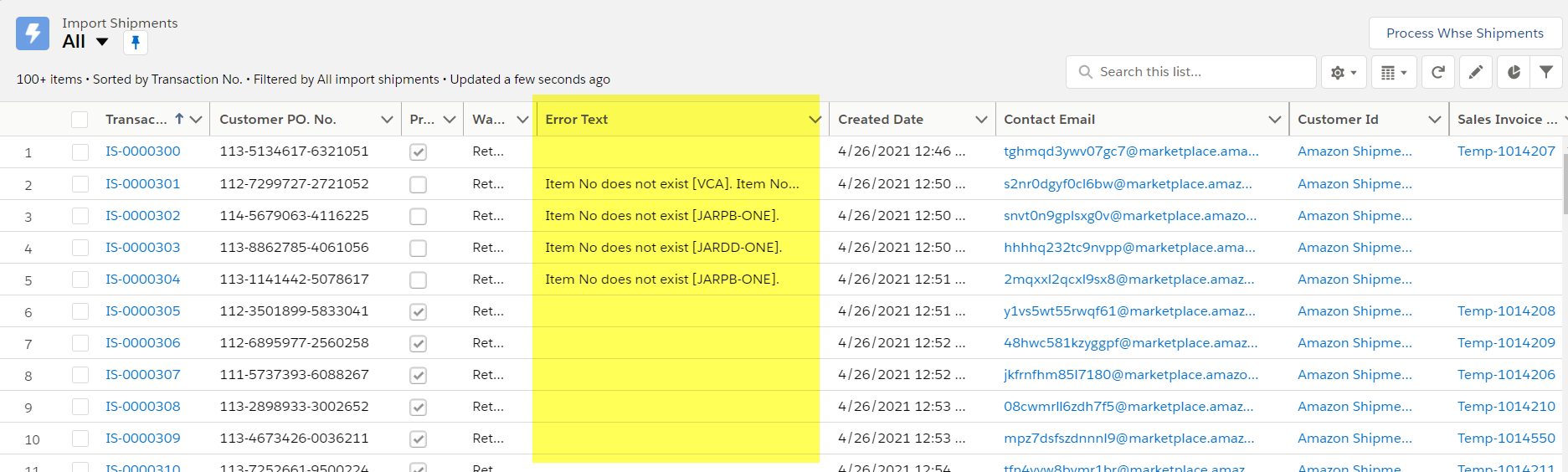Image resolution: width=1568 pixels, height=472 pixels.
Task: Open Contact Email column actions chevron
Action: [x=1274, y=120]
